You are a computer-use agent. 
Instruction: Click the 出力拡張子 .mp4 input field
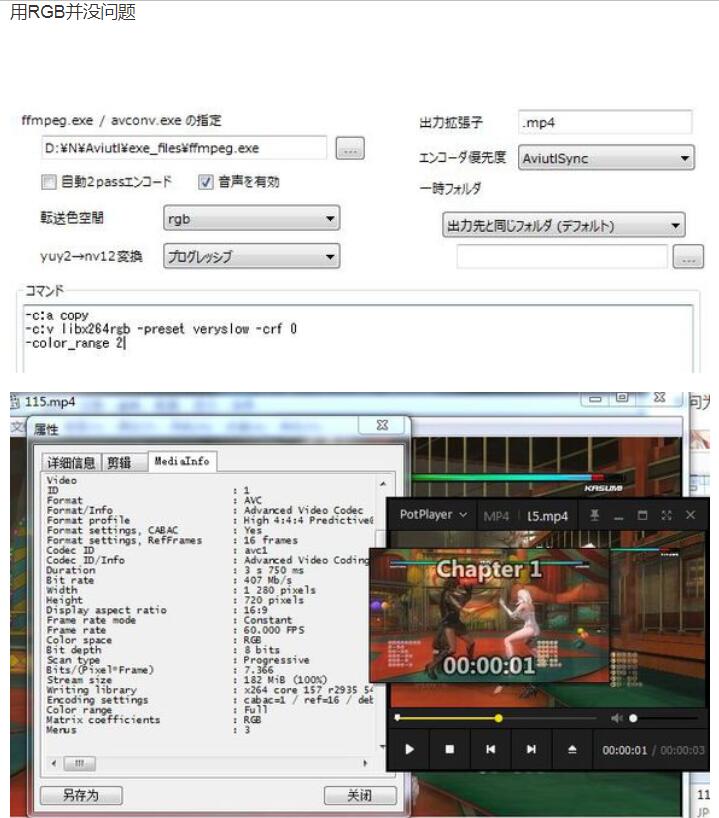605,123
